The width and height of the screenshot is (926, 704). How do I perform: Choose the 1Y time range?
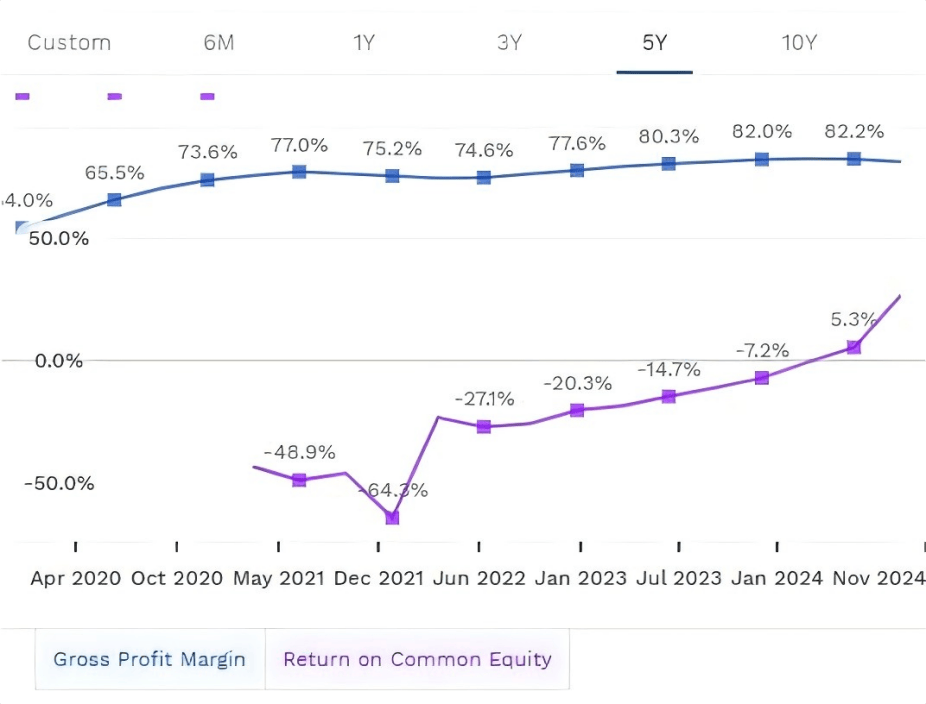pos(364,43)
